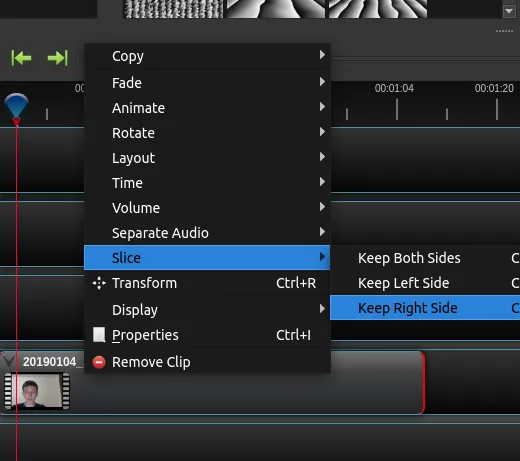Screen dimensions: 520x461
Task: Expand the Animate submenu arrow
Action: coord(322,107)
